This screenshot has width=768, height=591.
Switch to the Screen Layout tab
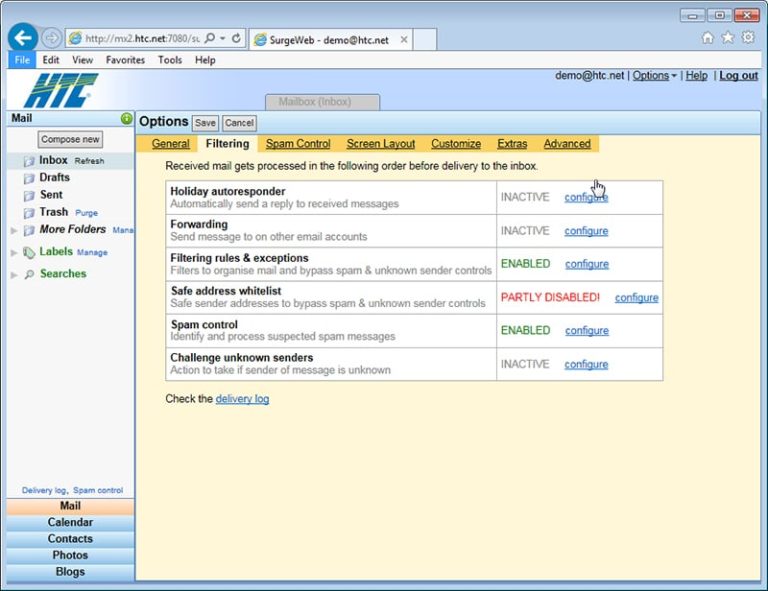[381, 143]
